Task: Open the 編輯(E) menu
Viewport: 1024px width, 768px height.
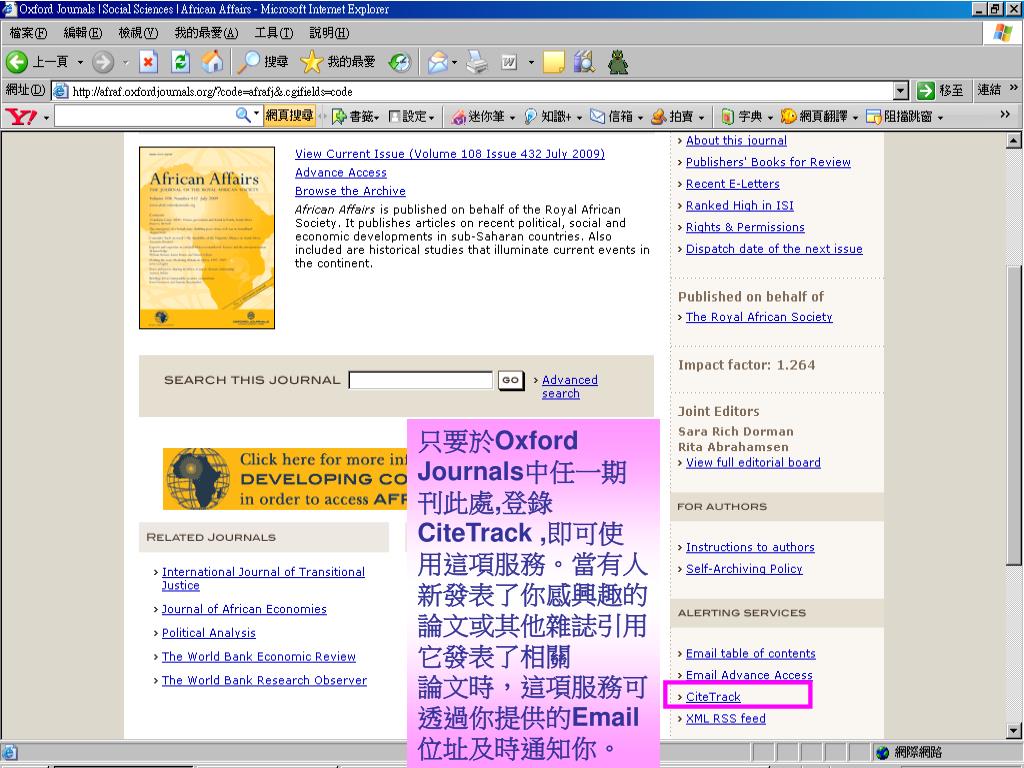Action: [x=83, y=33]
